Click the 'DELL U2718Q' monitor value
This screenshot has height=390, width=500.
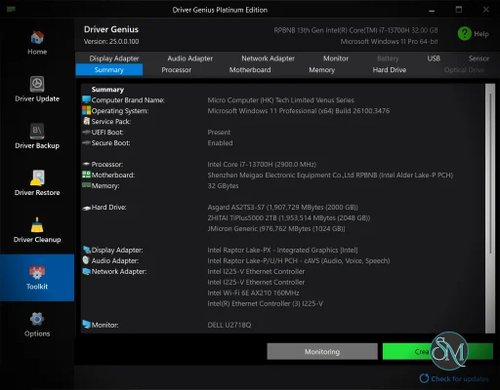point(229,325)
